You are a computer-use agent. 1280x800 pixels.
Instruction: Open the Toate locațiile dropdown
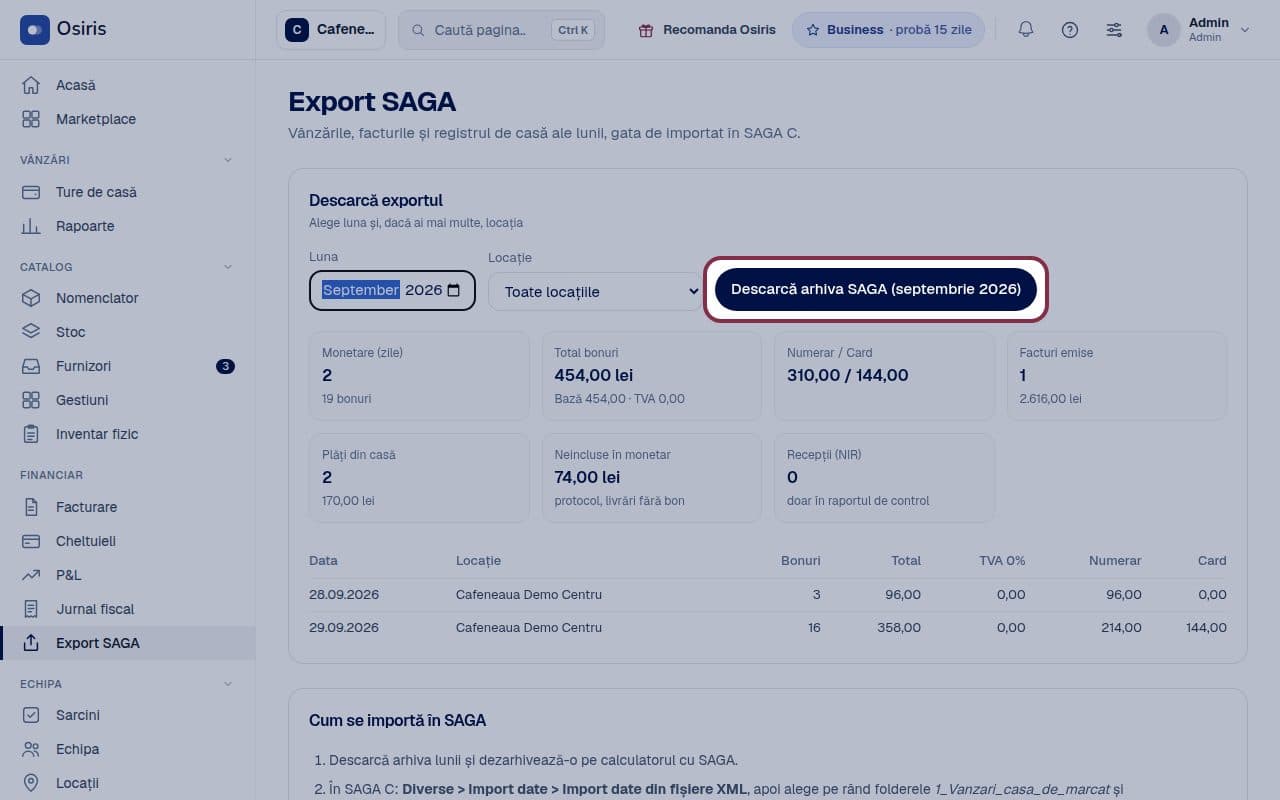click(596, 291)
